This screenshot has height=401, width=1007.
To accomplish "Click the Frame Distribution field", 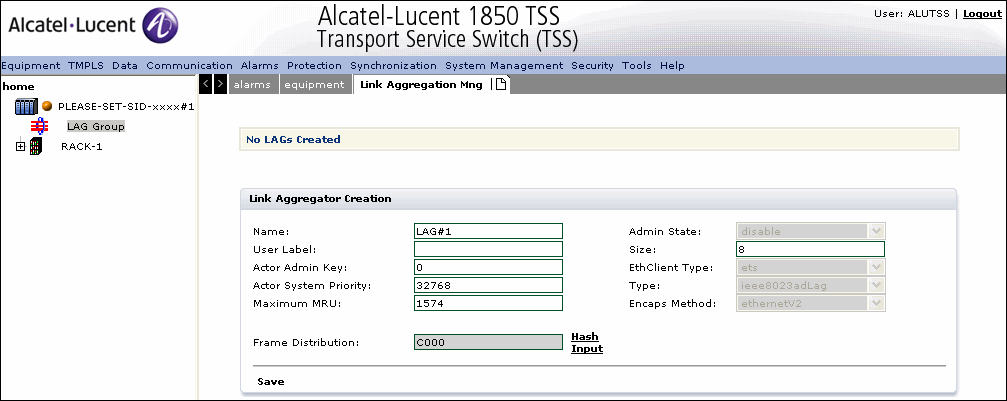I will point(488,343).
